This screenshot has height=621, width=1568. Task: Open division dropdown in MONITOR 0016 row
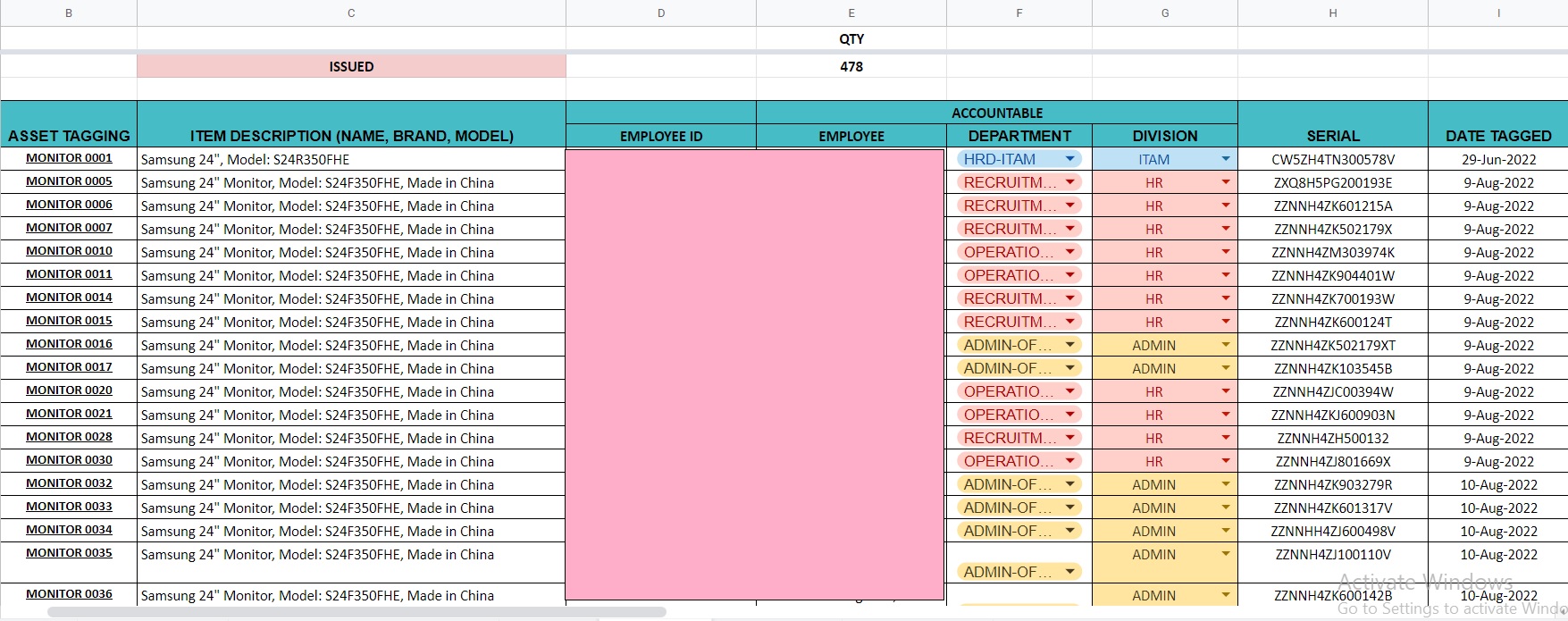1226,345
